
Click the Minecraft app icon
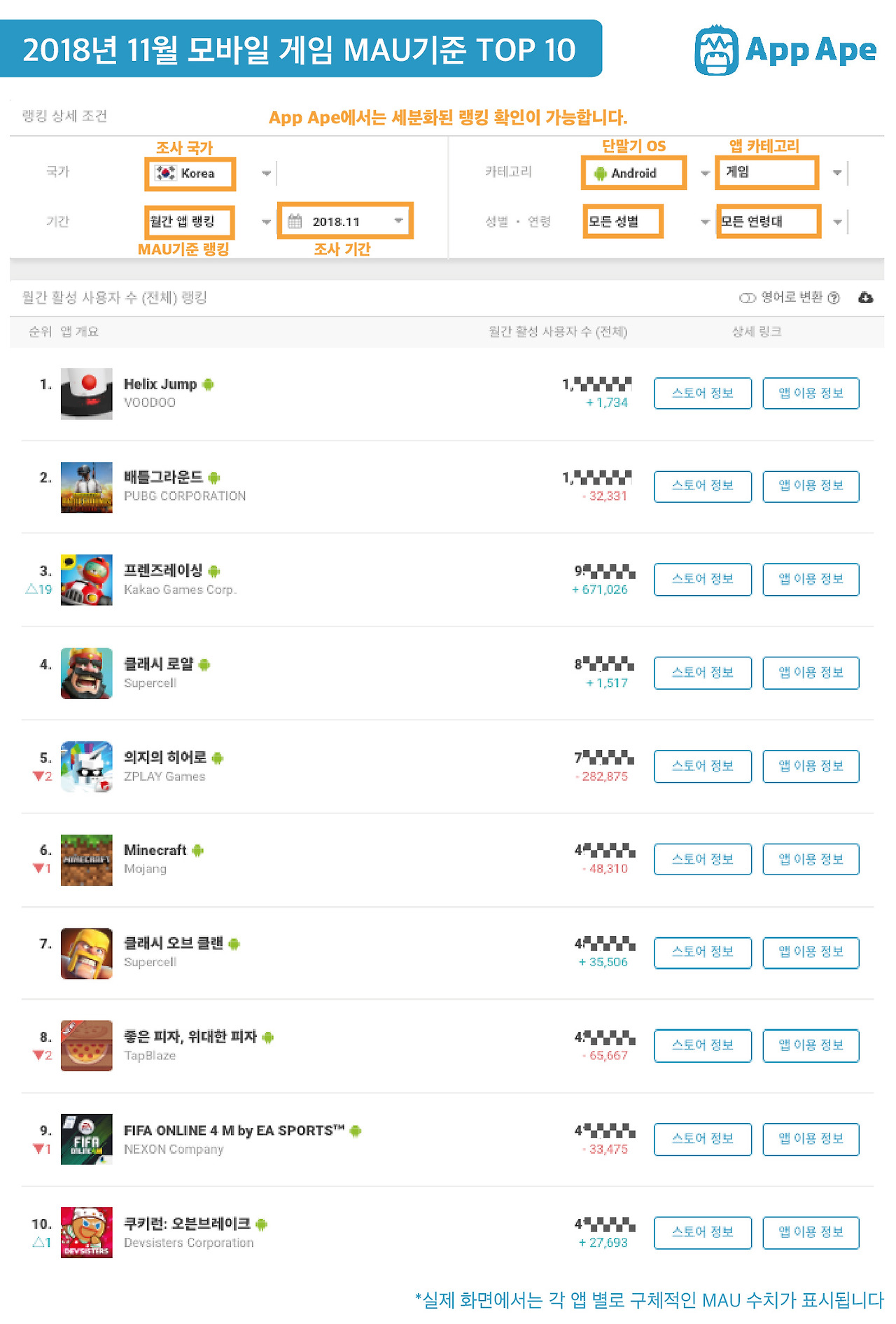tap(86, 860)
